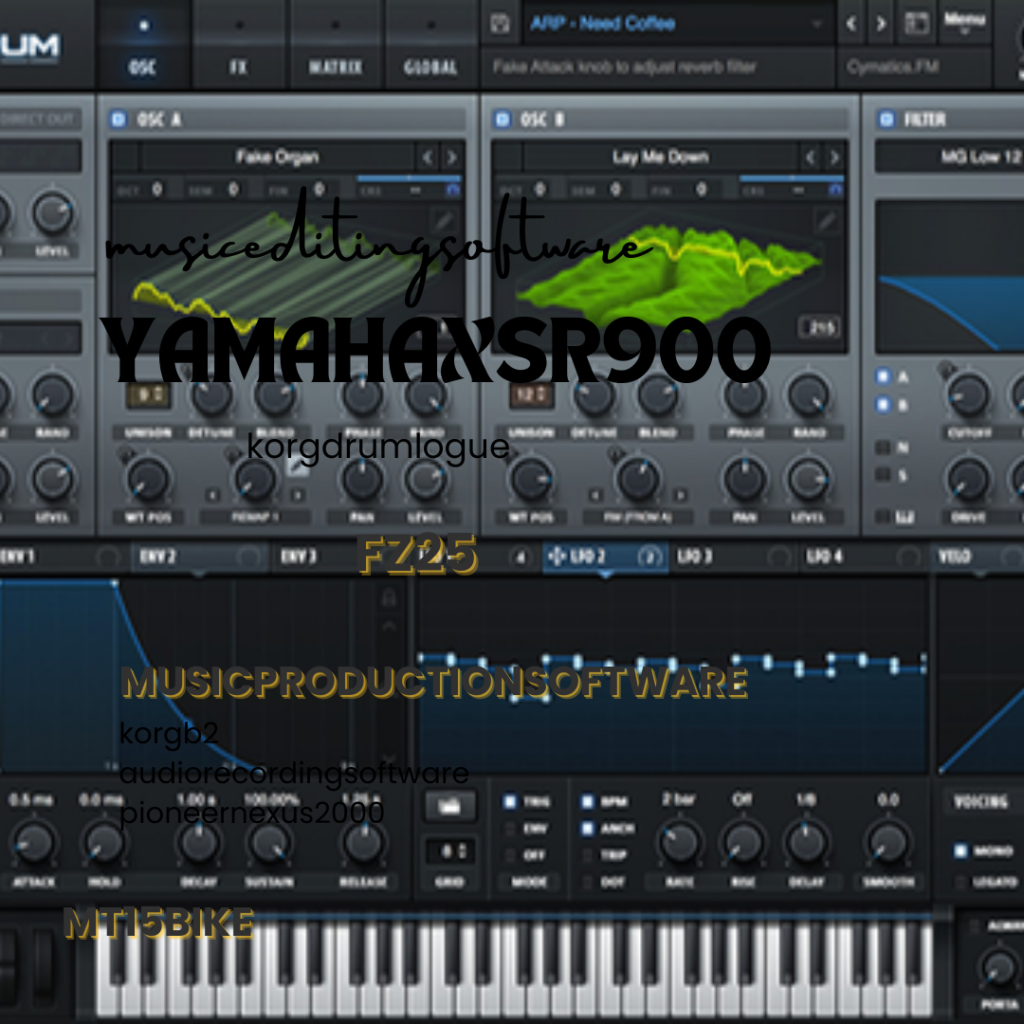
Task: Select the LFO 4 tab
Action: 862,556
